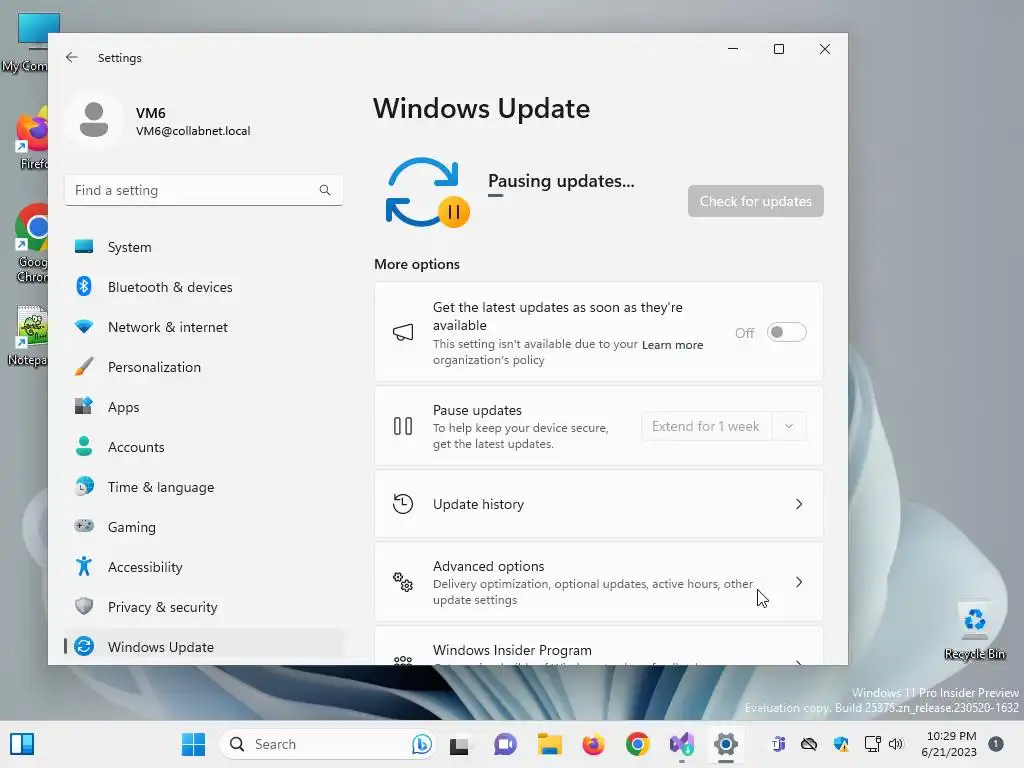Viewport: 1024px width, 768px height.
Task: Click the Pausing updates progress bar
Action: click(x=496, y=195)
